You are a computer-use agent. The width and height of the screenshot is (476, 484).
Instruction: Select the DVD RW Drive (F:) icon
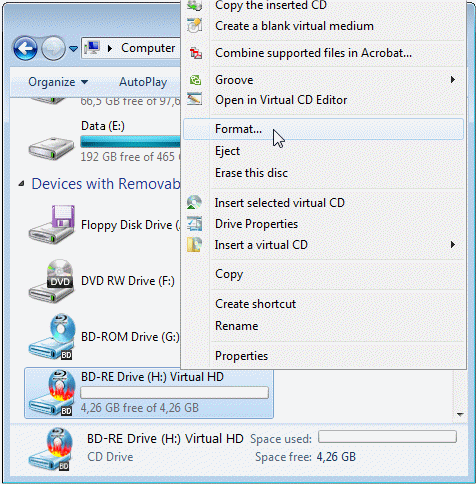[52, 281]
